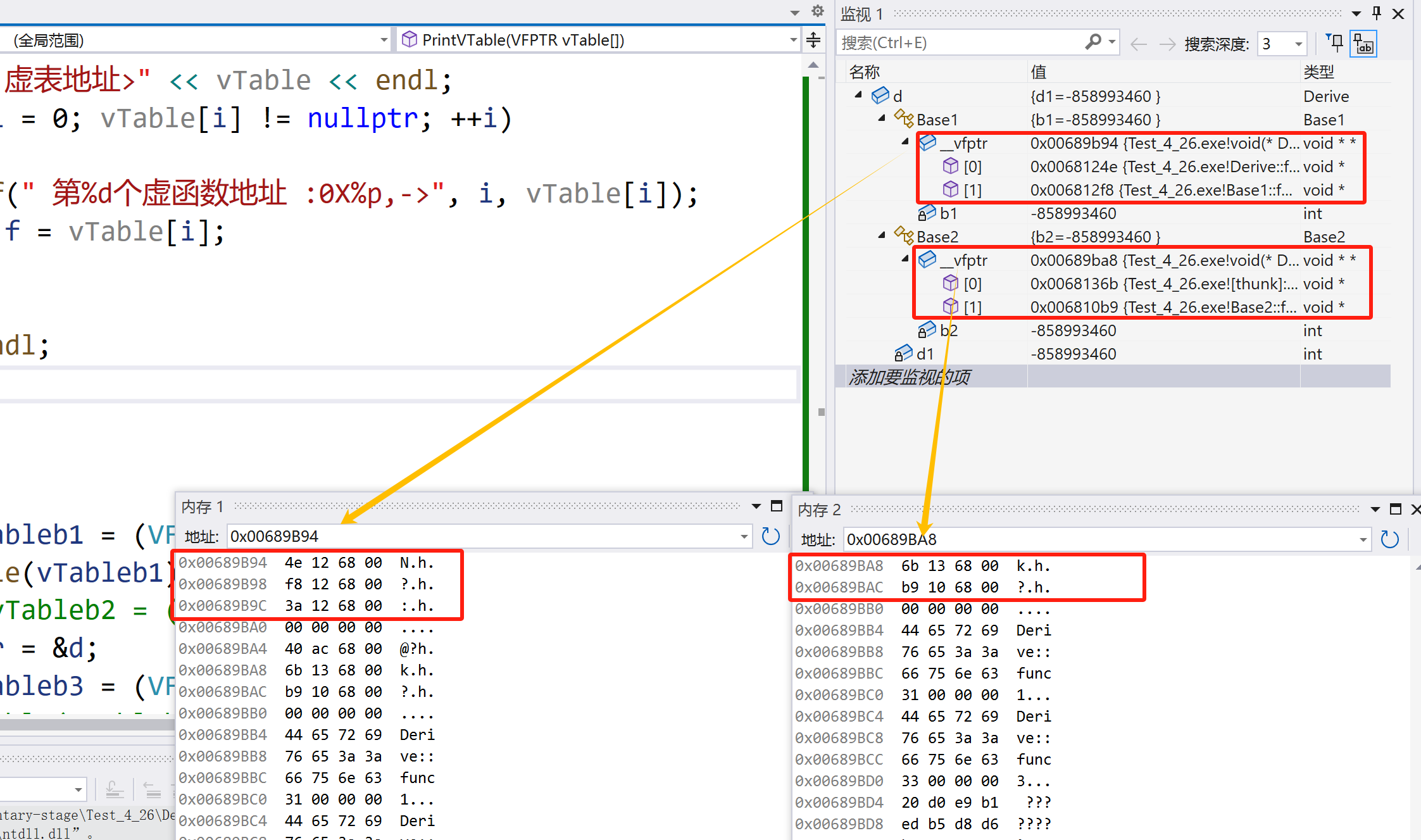1421x840 pixels.
Task: Click the Base2 __vfptr value cell
Action: pyautogui.click(x=1163, y=260)
